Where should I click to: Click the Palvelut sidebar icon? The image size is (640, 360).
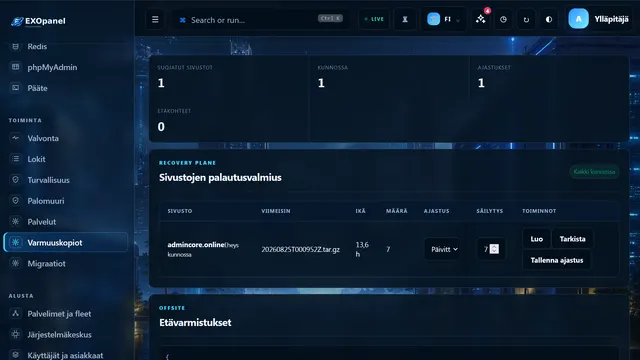pyautogui.click(x=16, y=221)
